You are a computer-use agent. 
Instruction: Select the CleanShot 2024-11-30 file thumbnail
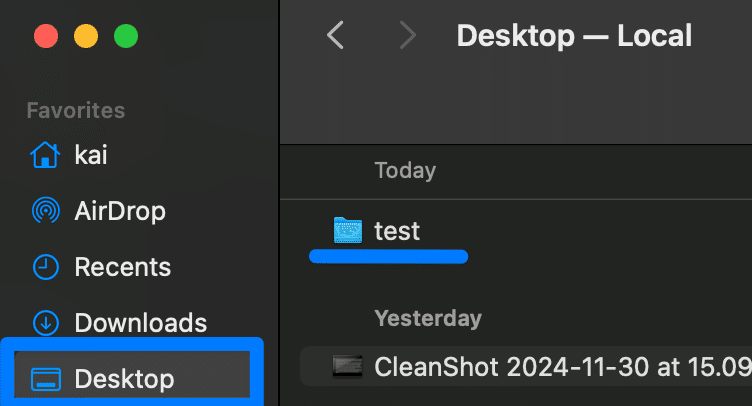coord(347,366)
